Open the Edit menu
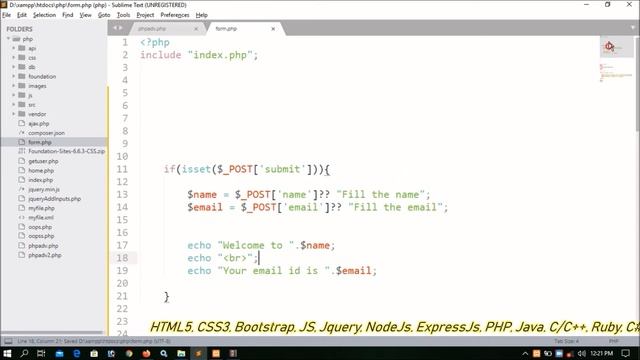Viewport: 640px width, 360px height. pos(22,15)
